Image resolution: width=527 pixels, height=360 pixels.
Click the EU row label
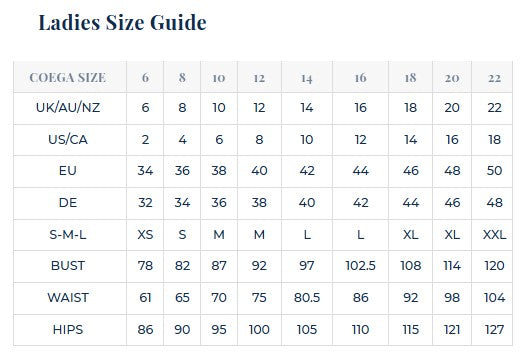(68, 171)
